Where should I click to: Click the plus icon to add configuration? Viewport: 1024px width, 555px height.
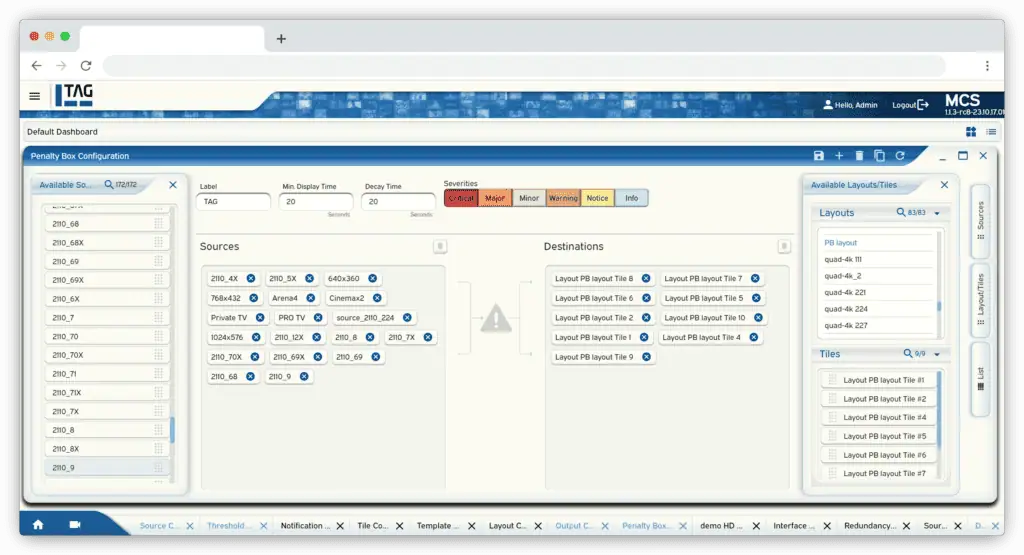(x=839, y=156)
